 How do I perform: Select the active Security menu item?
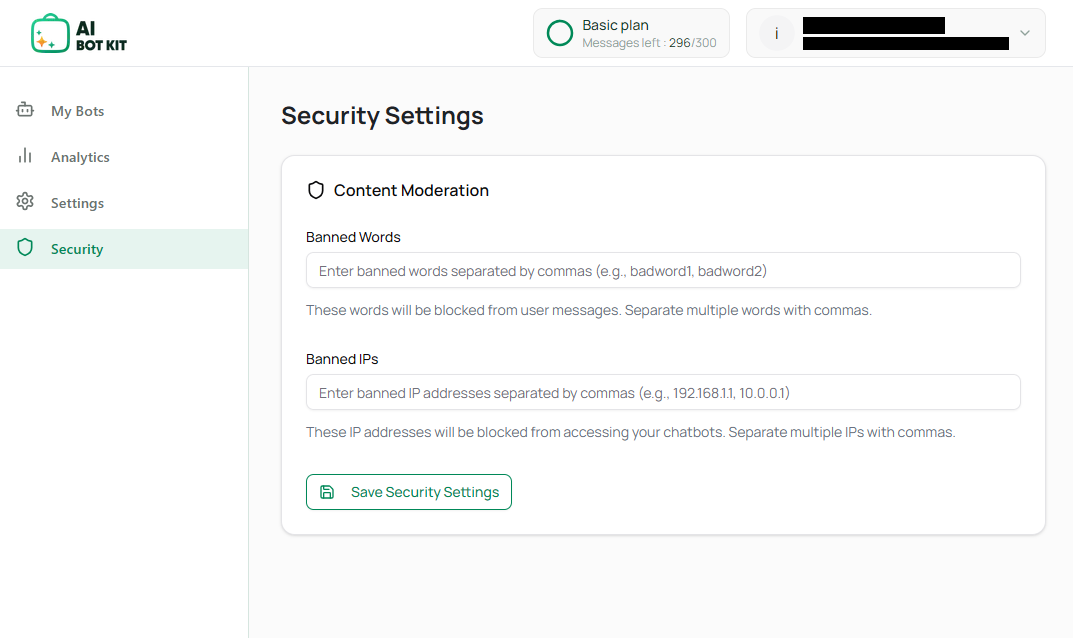coord(77,248)
